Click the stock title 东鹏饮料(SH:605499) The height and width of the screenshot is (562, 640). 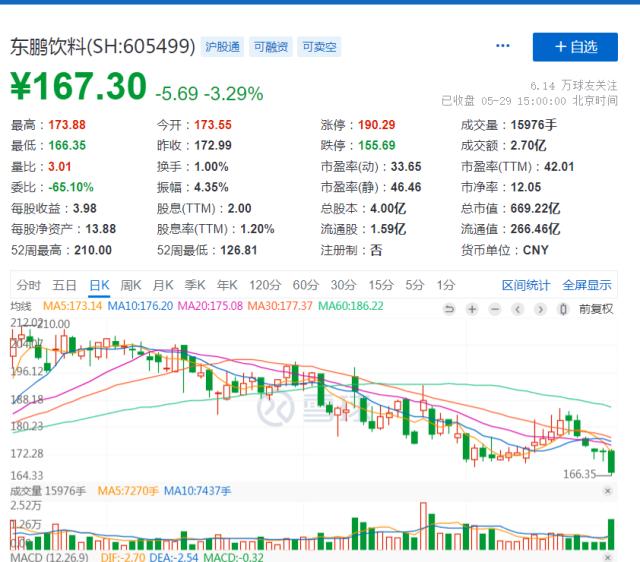point(103,47)
